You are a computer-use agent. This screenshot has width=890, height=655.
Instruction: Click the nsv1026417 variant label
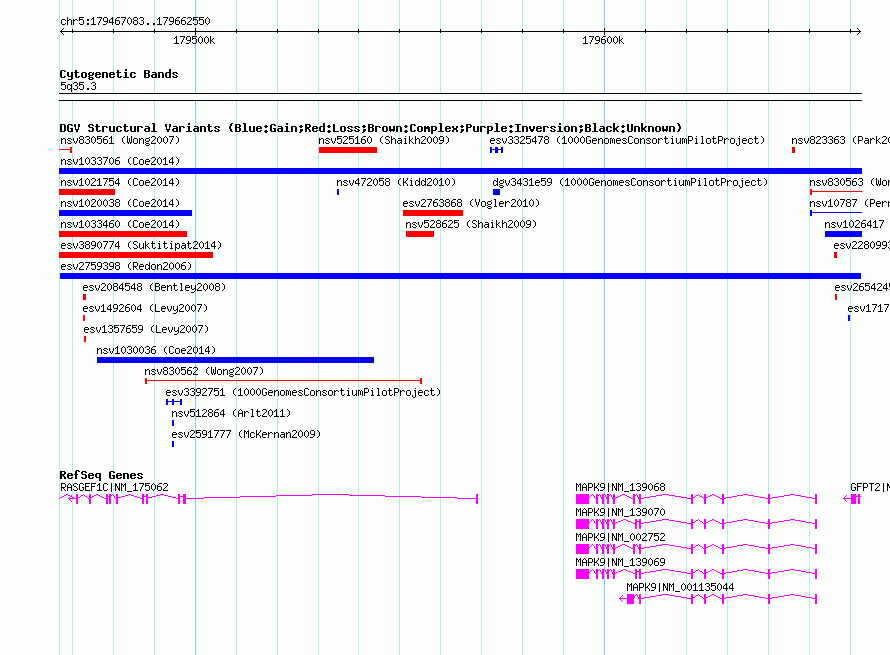[854, 224]
